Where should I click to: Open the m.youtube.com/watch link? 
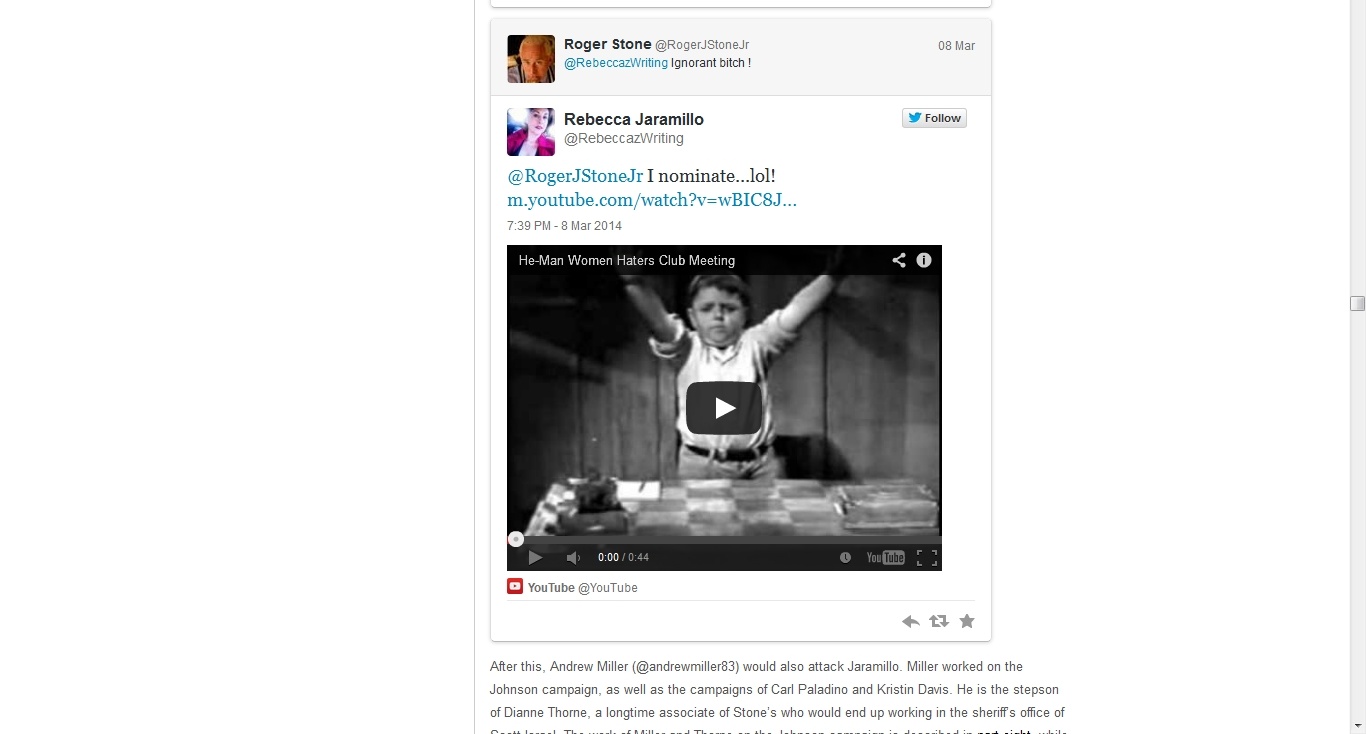tap(652, 200)
